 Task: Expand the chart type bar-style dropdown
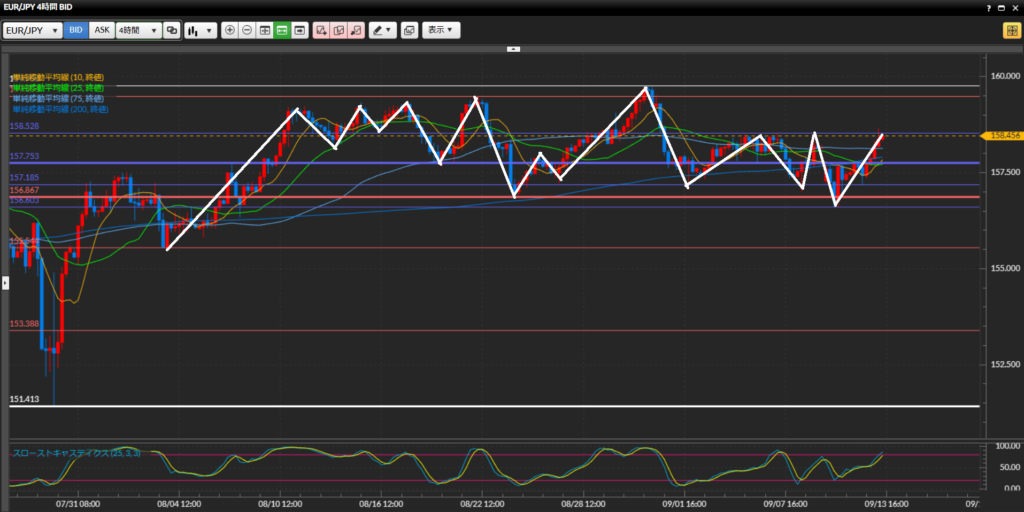coord(201,30)
